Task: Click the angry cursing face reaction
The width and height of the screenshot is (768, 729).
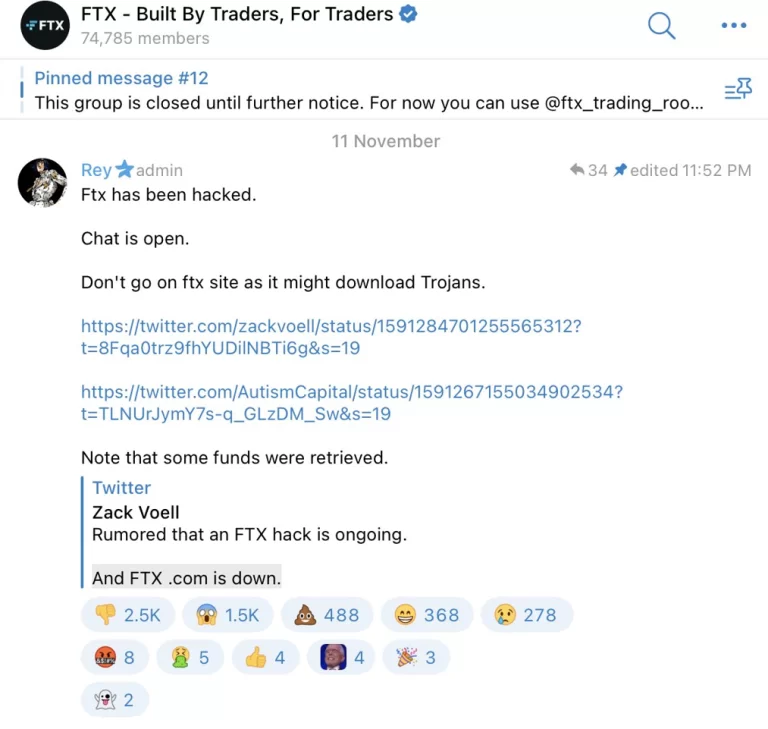Action: click(x=114, y=658)
